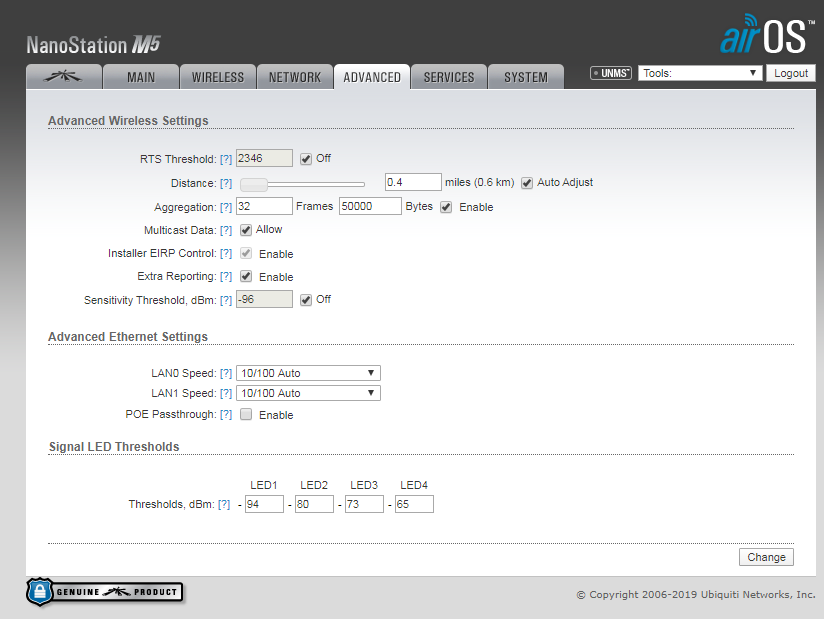Viewport: 824px width, 619px height.
Task: Click the airOS logo
Action: [767, 34]
